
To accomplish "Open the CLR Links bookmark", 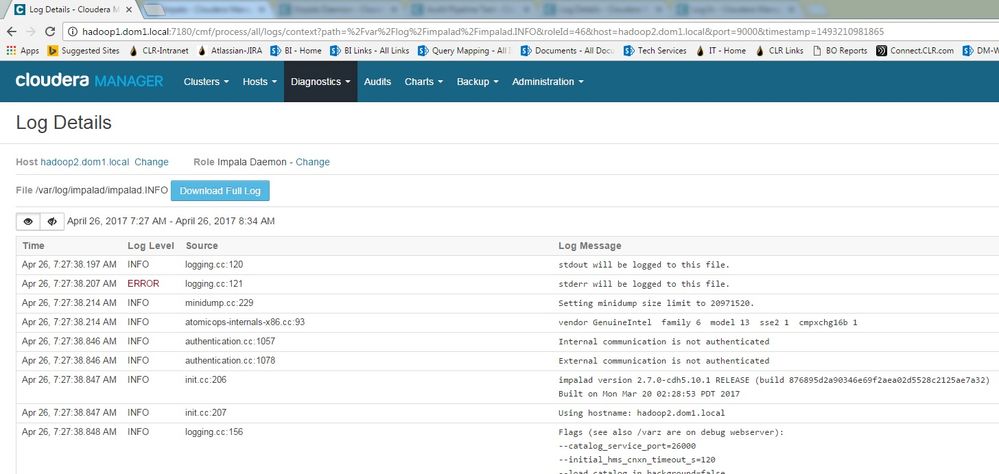I will (x=779, y=50).
